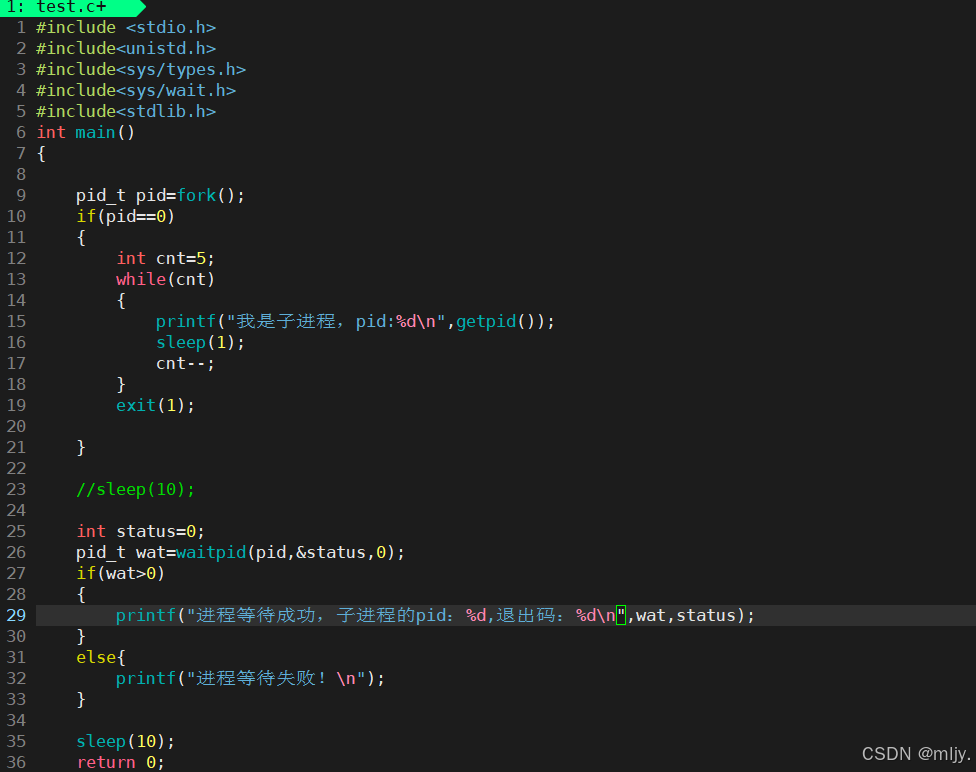Click opening brace on line 7
The height and width of the screenshot is (772, 976).
pyautogui.click(x=41, y=154)
